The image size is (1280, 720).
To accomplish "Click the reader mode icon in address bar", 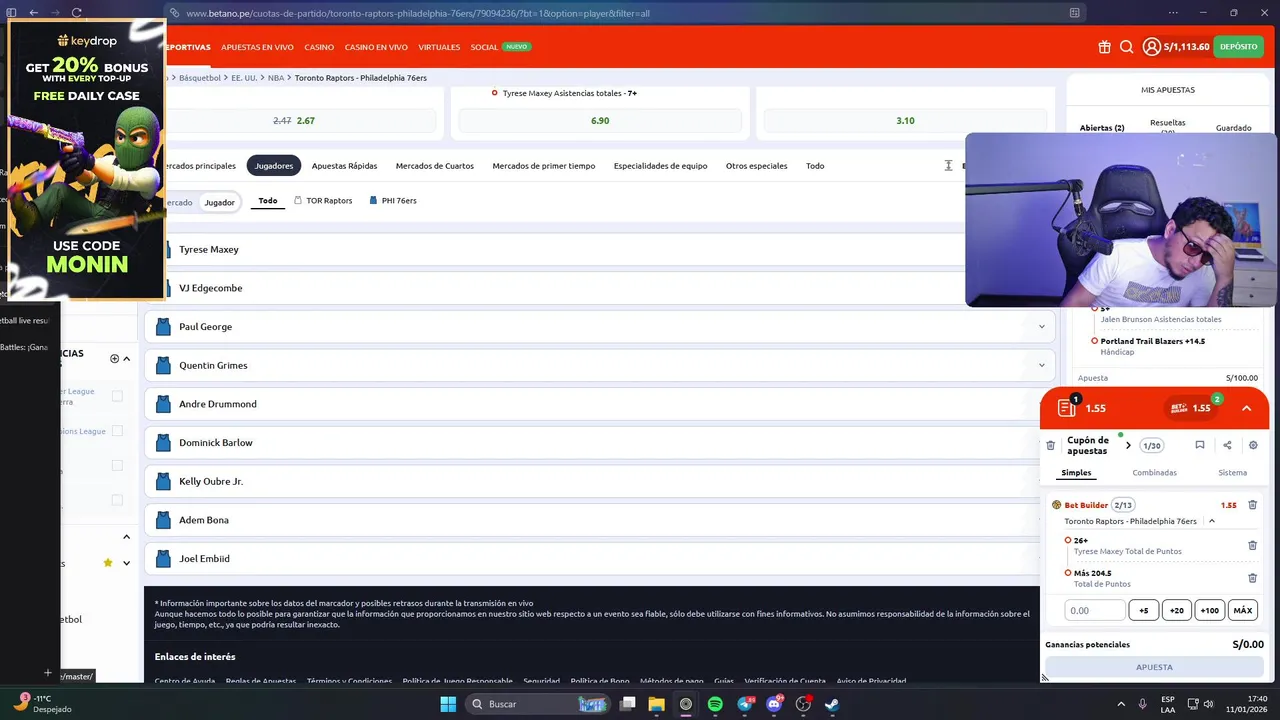I will (x=1075, y=13).
